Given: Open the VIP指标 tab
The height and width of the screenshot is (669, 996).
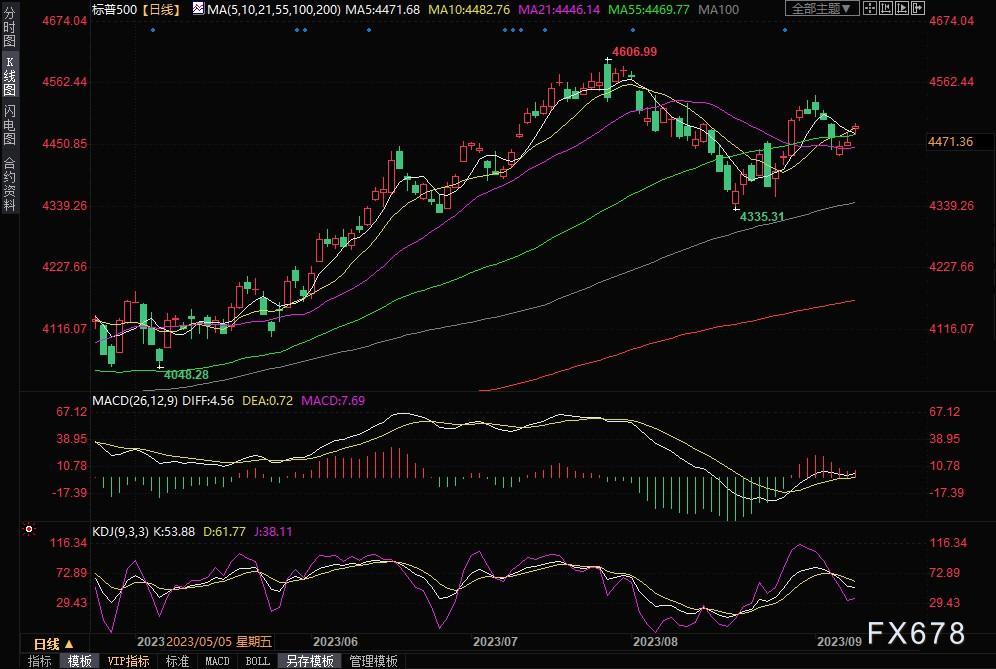Looking at the screenshot, I should (x=128, y=661).
